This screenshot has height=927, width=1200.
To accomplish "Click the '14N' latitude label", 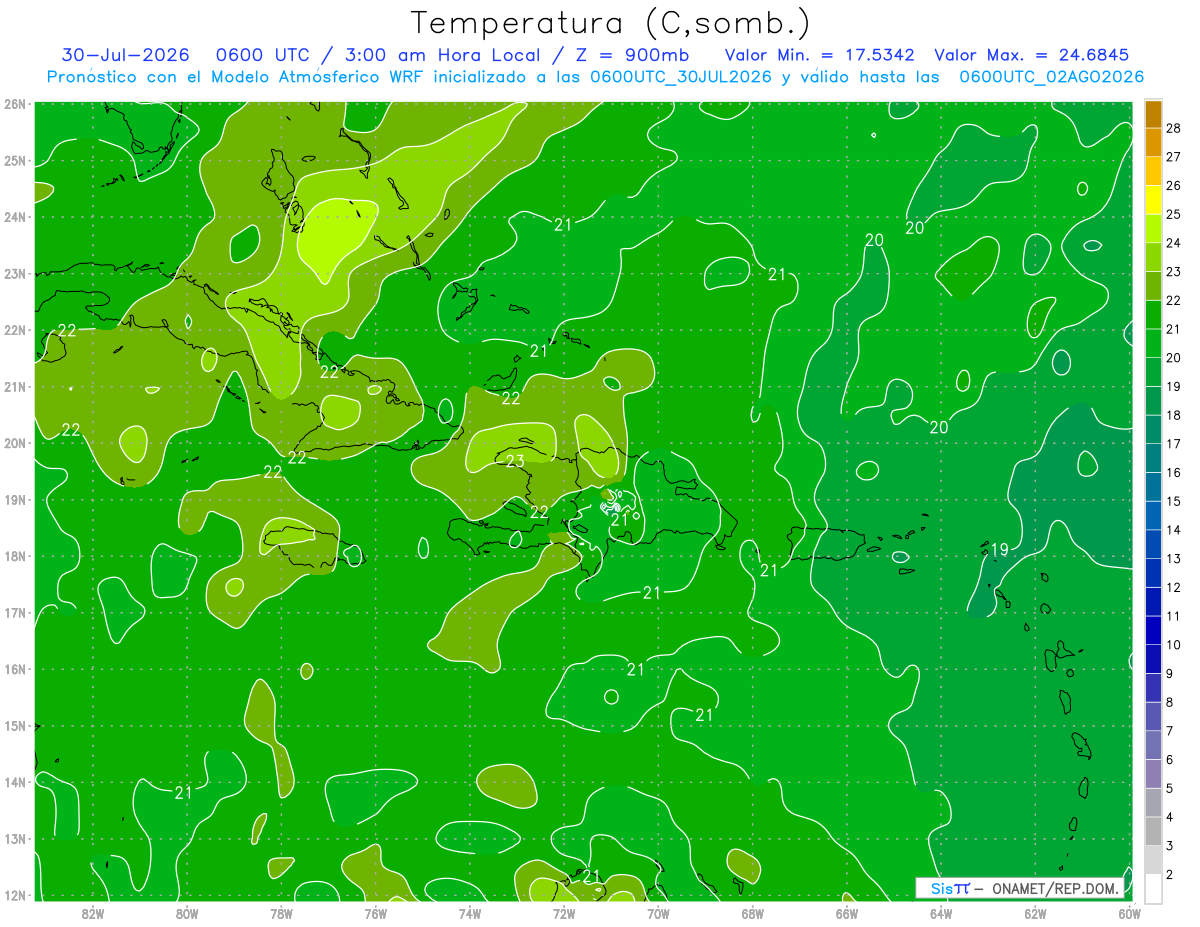I will coord(15,782).
